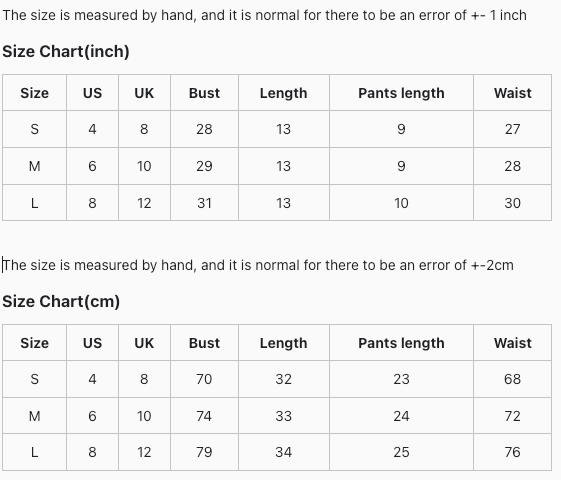The height and width of the screenshot is (480, 561).
Task: Click Length value 33 in cm table
Action: [x=283, y=416]
